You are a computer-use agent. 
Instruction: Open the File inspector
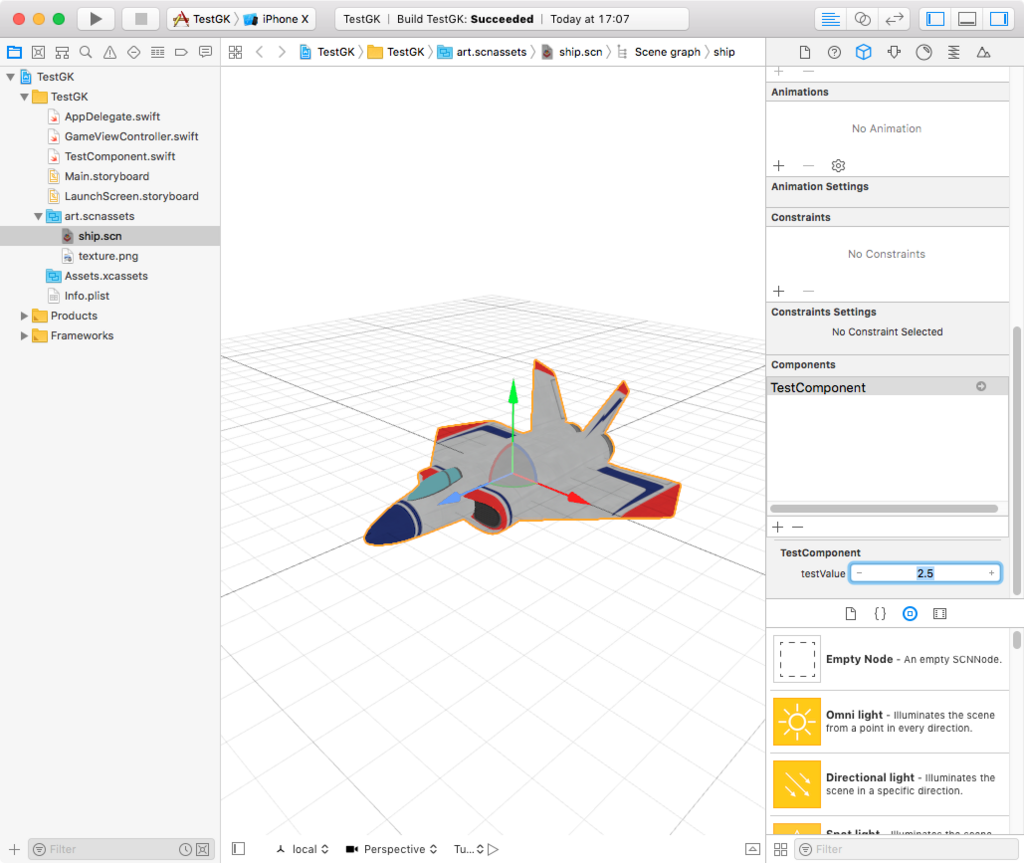pyautogui.click(x=805, y=52)
